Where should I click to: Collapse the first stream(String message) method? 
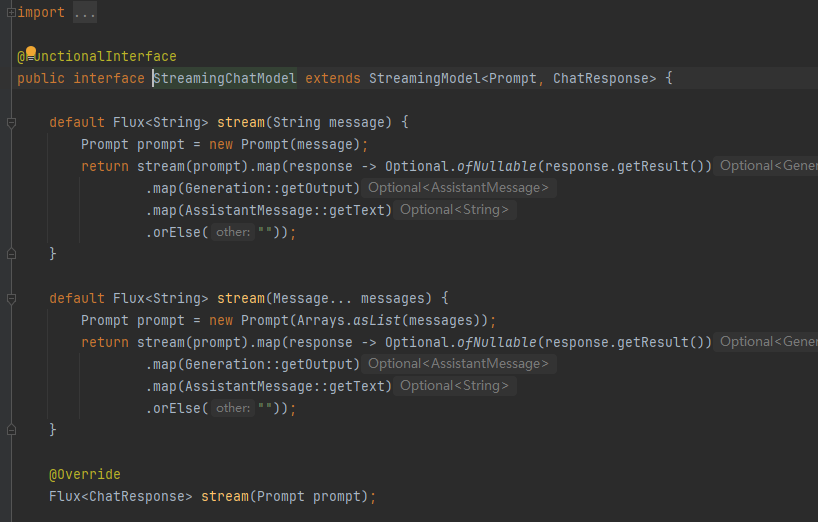click(11, 123)
